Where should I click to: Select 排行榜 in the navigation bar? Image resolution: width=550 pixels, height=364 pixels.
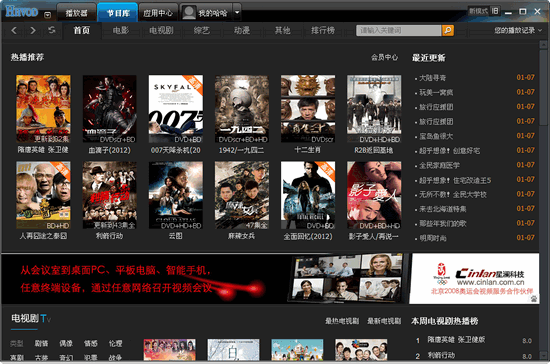(x=323, y=31)
